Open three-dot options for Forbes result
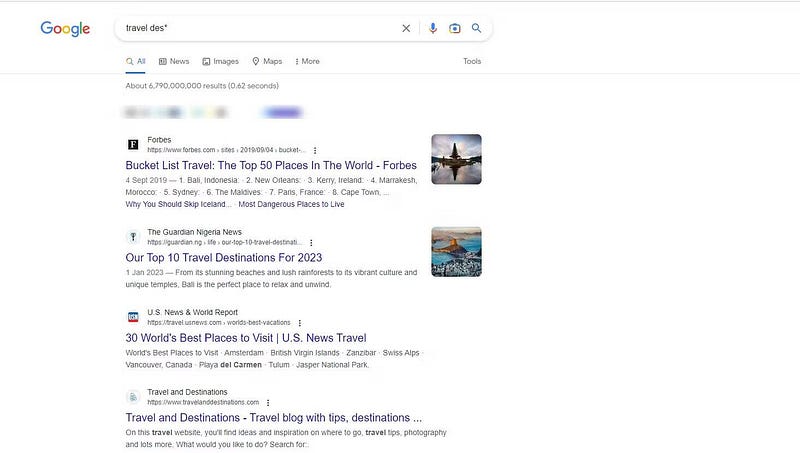 point(315,150)
